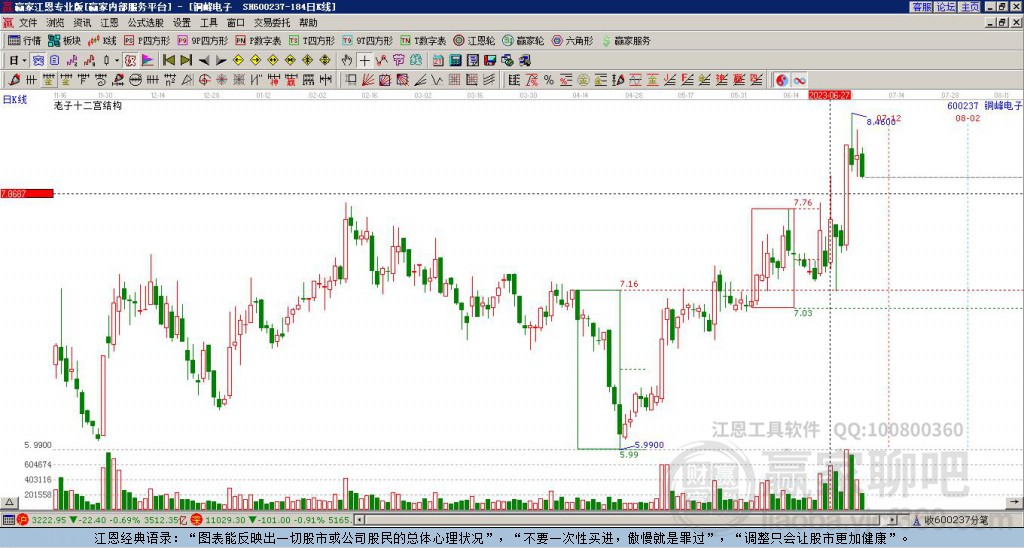Open the T四方形 time square
The image size is (1024, 548).
click(x=312, y=40)
